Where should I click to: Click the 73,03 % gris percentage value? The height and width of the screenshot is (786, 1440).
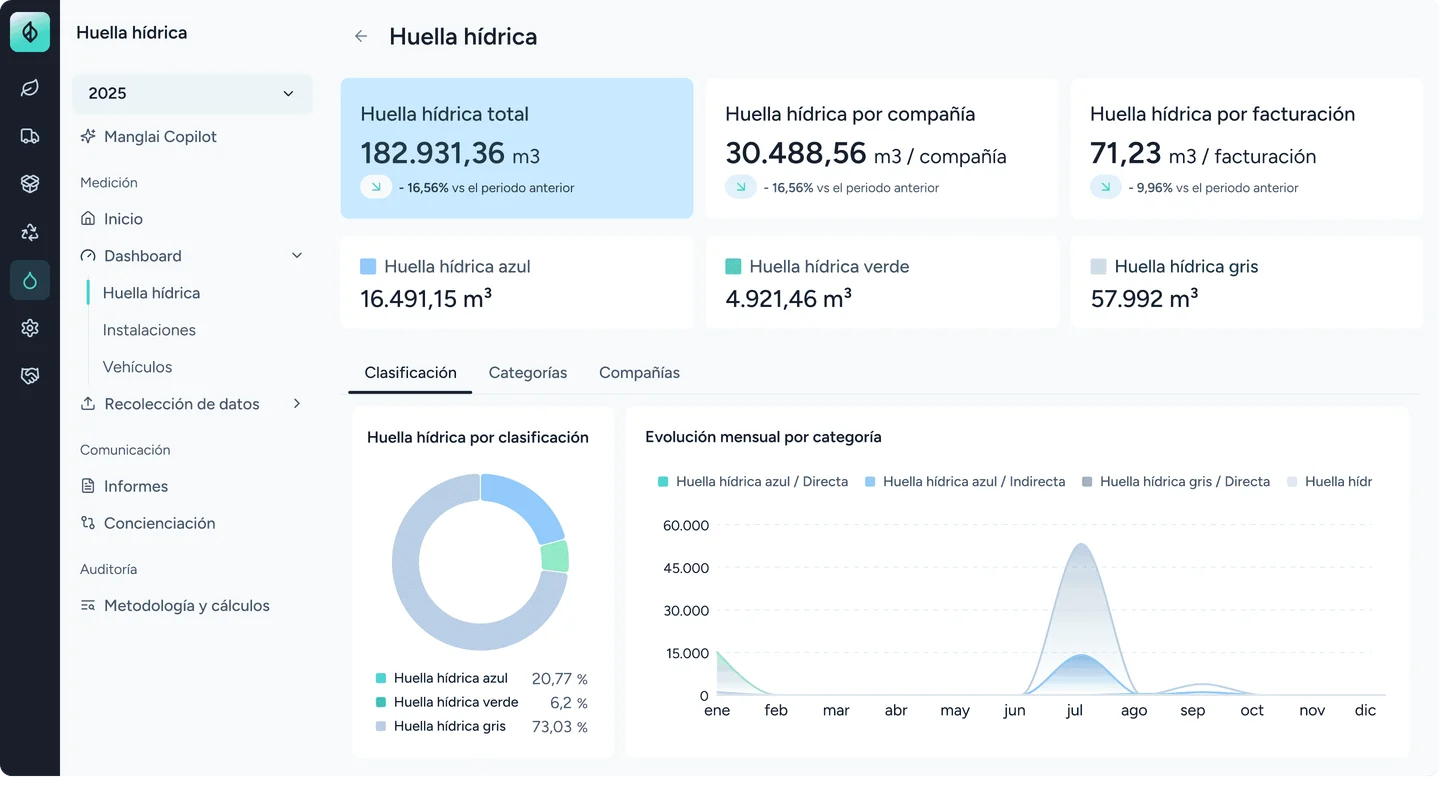(x=560, y=727)
